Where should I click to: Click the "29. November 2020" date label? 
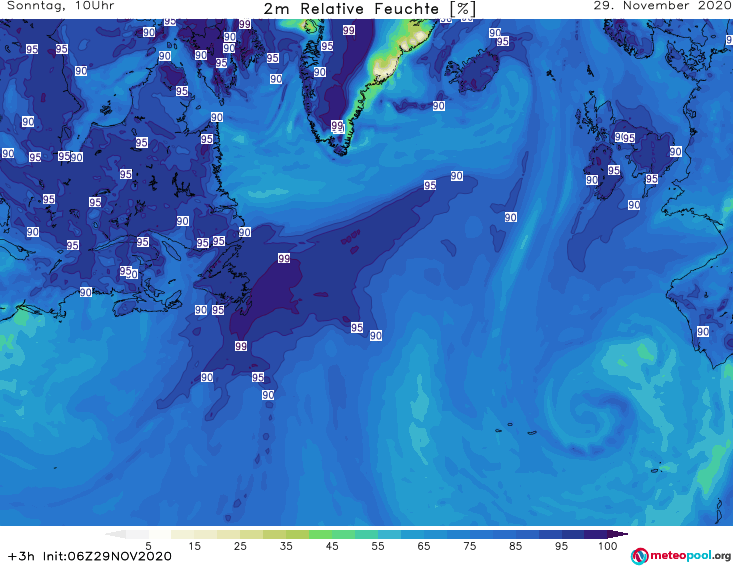[662, 6]
